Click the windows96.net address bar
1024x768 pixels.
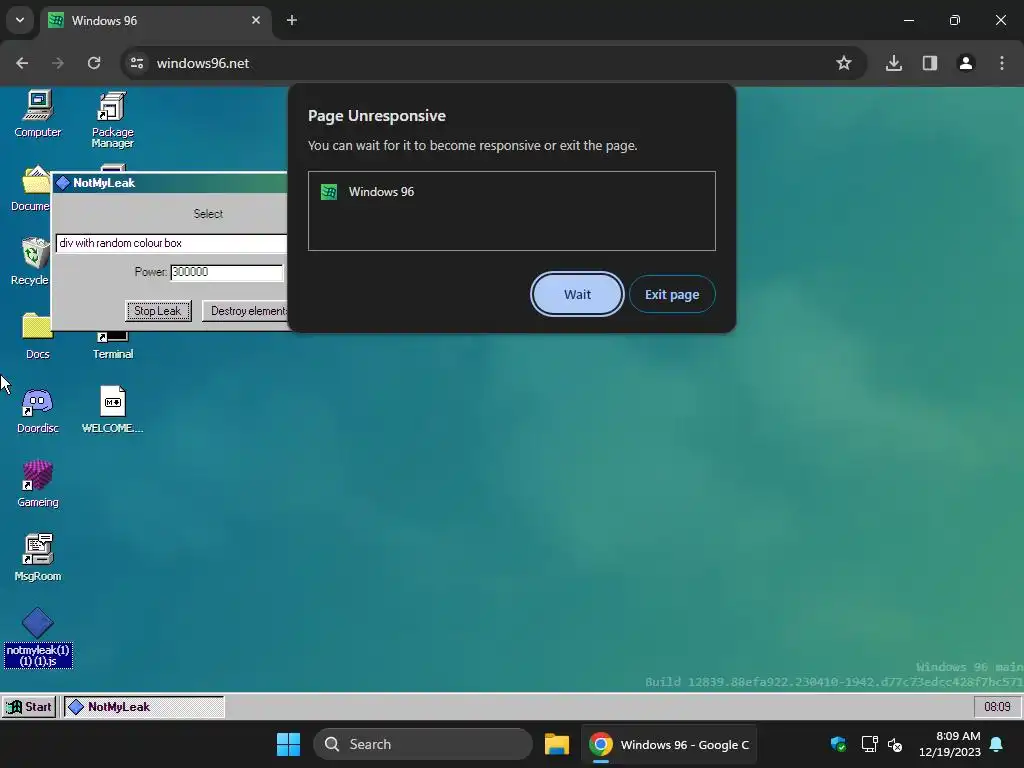tap(492, 63)
